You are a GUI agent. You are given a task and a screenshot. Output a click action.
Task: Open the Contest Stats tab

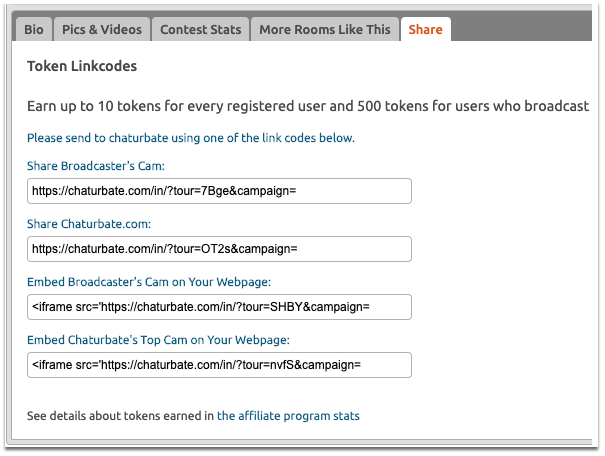(201, 29)
